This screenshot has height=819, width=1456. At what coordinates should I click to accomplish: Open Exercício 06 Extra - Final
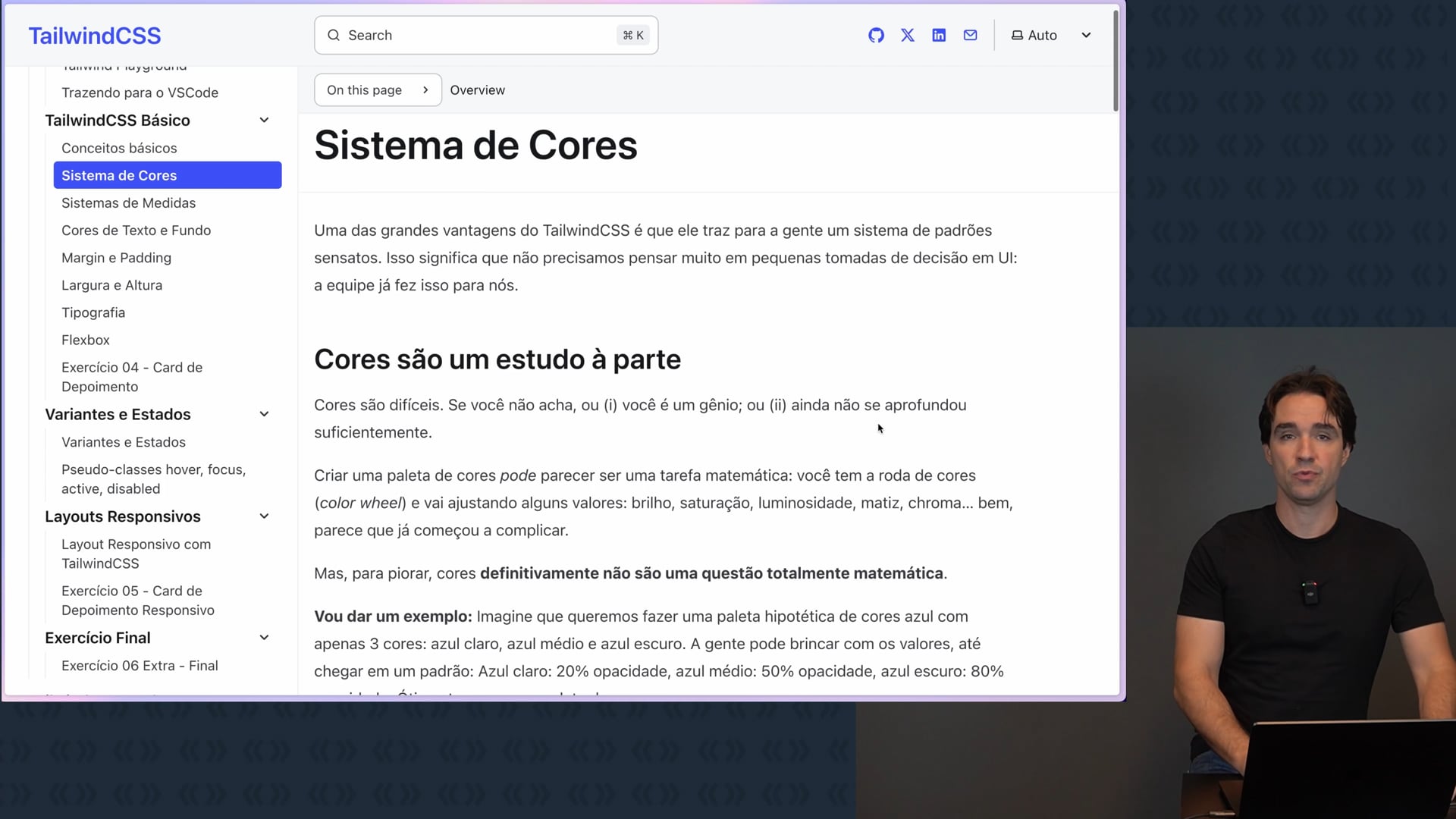coord(140,666)
